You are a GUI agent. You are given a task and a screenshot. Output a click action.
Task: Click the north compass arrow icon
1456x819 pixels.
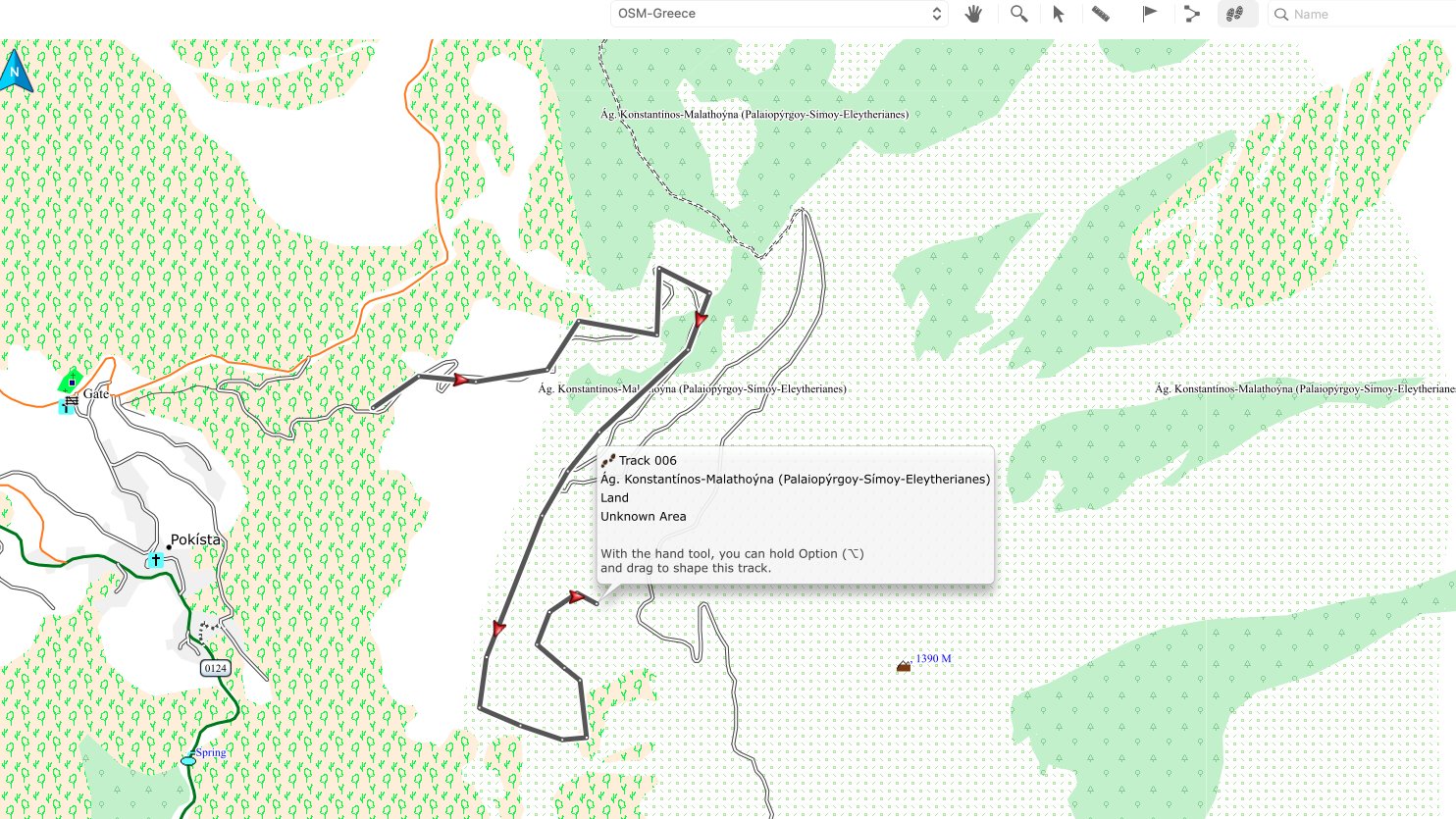pyautogui.click(x=16, y=73)
